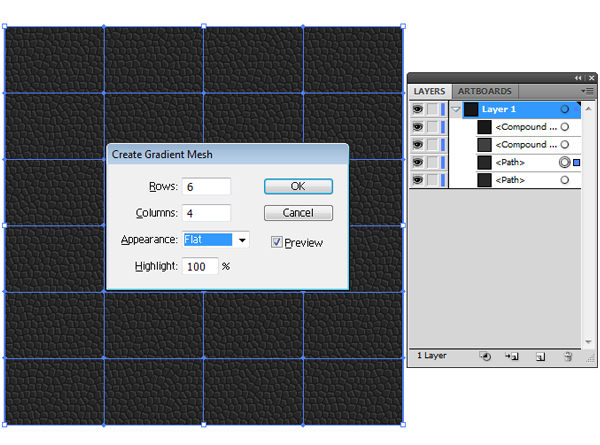Click thumbnail of the lighter gray Compound
This screenshot has width=600, height=445.
(x=484, y=145)
